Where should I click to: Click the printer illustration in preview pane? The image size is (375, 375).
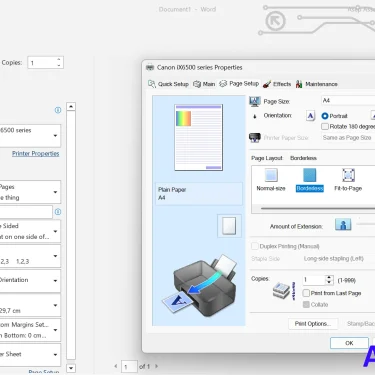click(200, 286)
